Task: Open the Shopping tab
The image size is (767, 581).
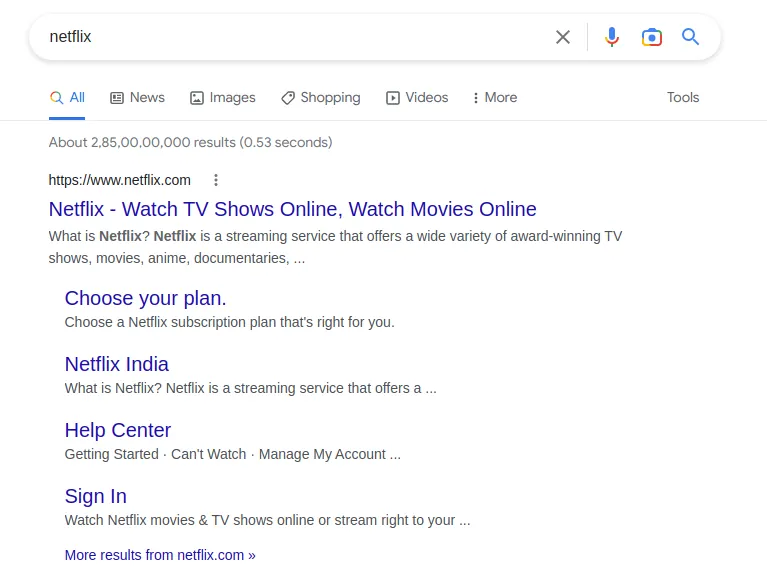Action: 321,97
